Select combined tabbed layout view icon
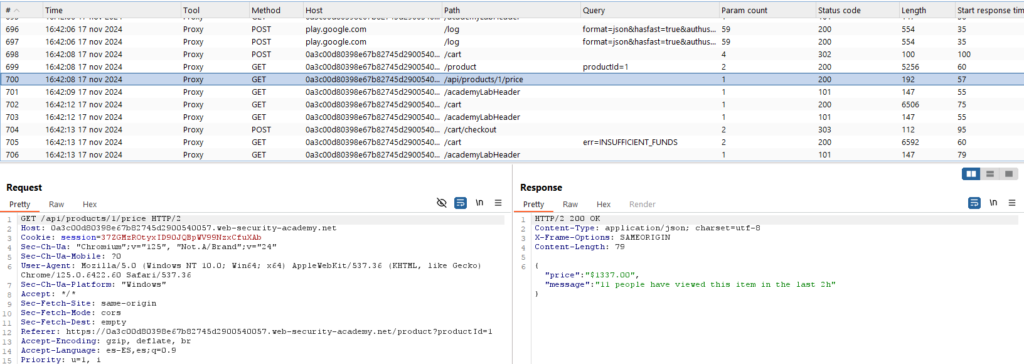 [x=1008, y=174]
